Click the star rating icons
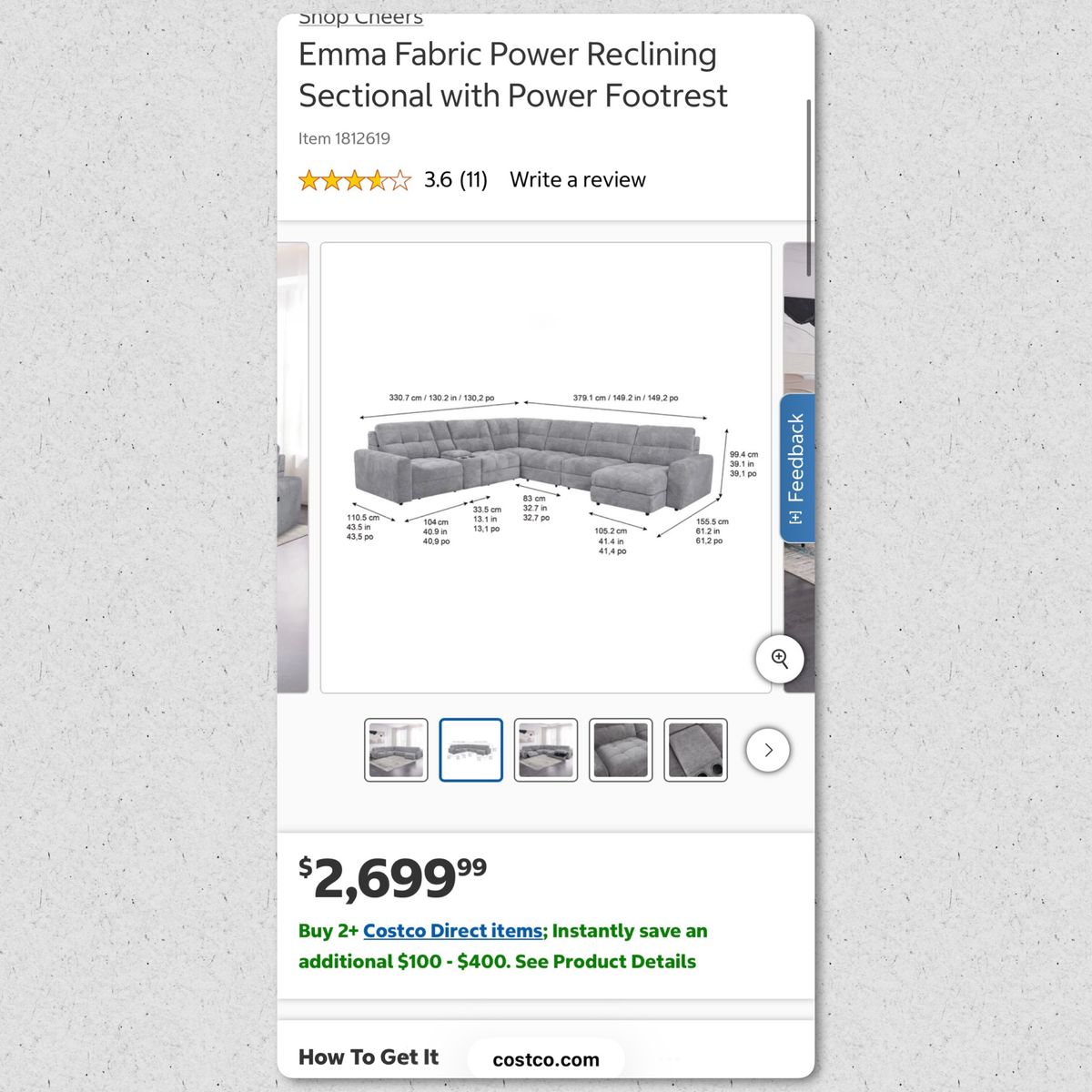Viewport: 1092px width, 1092px height. [x=354, y=180]
